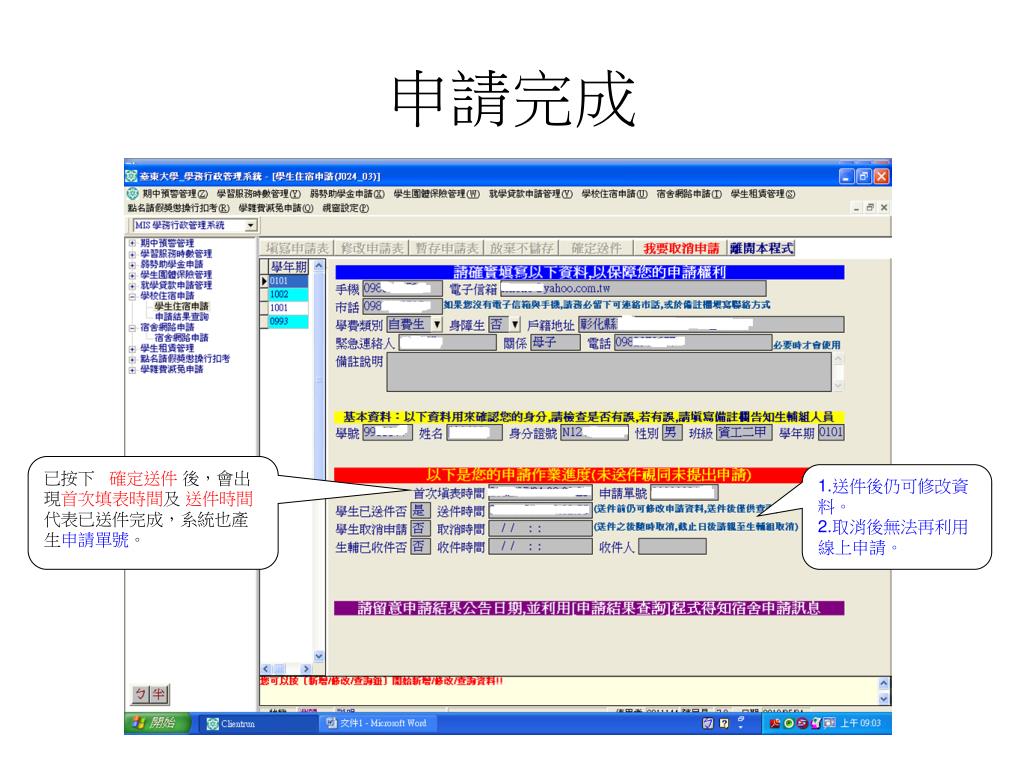Switch to 文件1 - Microsoft Word taskbar item

point(376,723)
